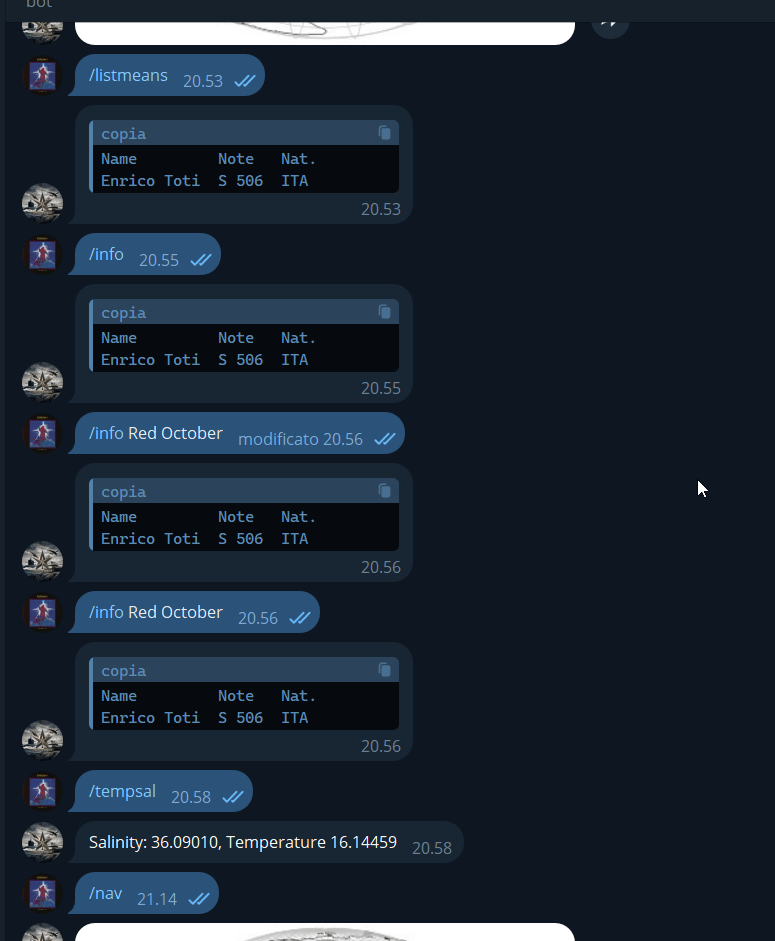The image size is (775, 941).
Task: Click /info command in edited Red October message
Action: coord(106,433)
